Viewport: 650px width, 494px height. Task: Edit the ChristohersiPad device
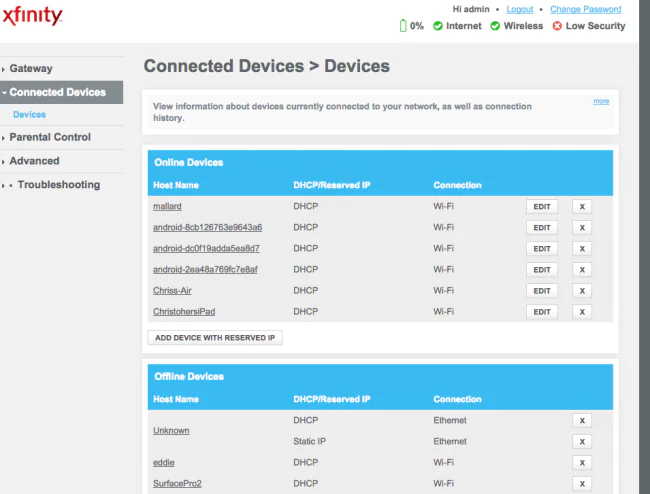point(541,312)
